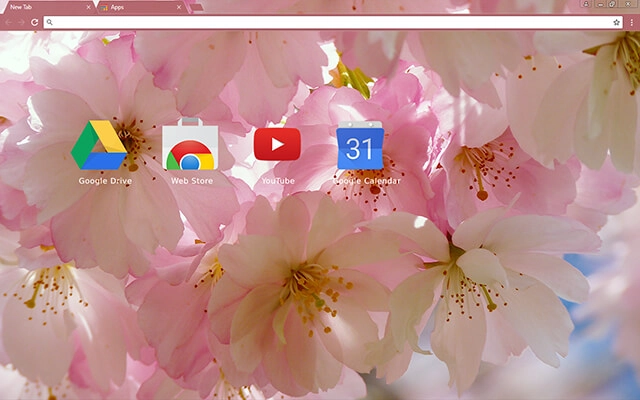
Task: Go back using the back arrow
Action: [x=9, y=22]
